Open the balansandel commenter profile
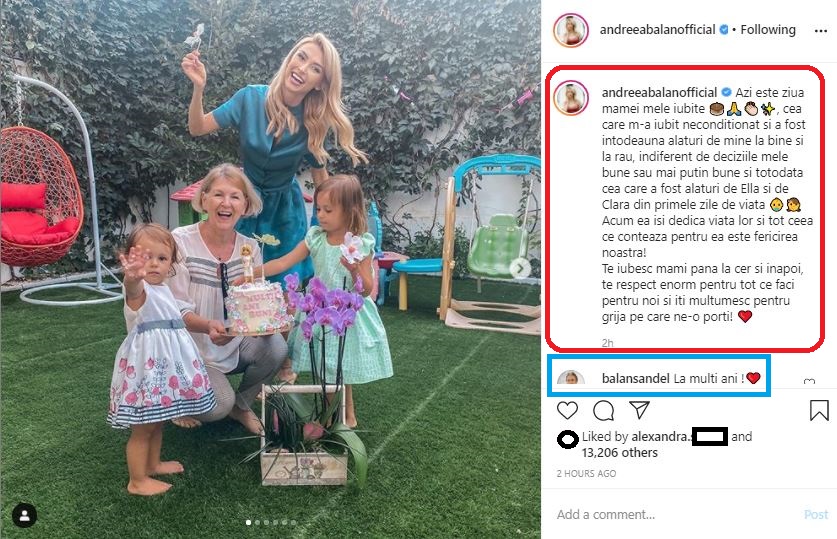The width and height of the screenshot is (837, 539). [635, 378]
